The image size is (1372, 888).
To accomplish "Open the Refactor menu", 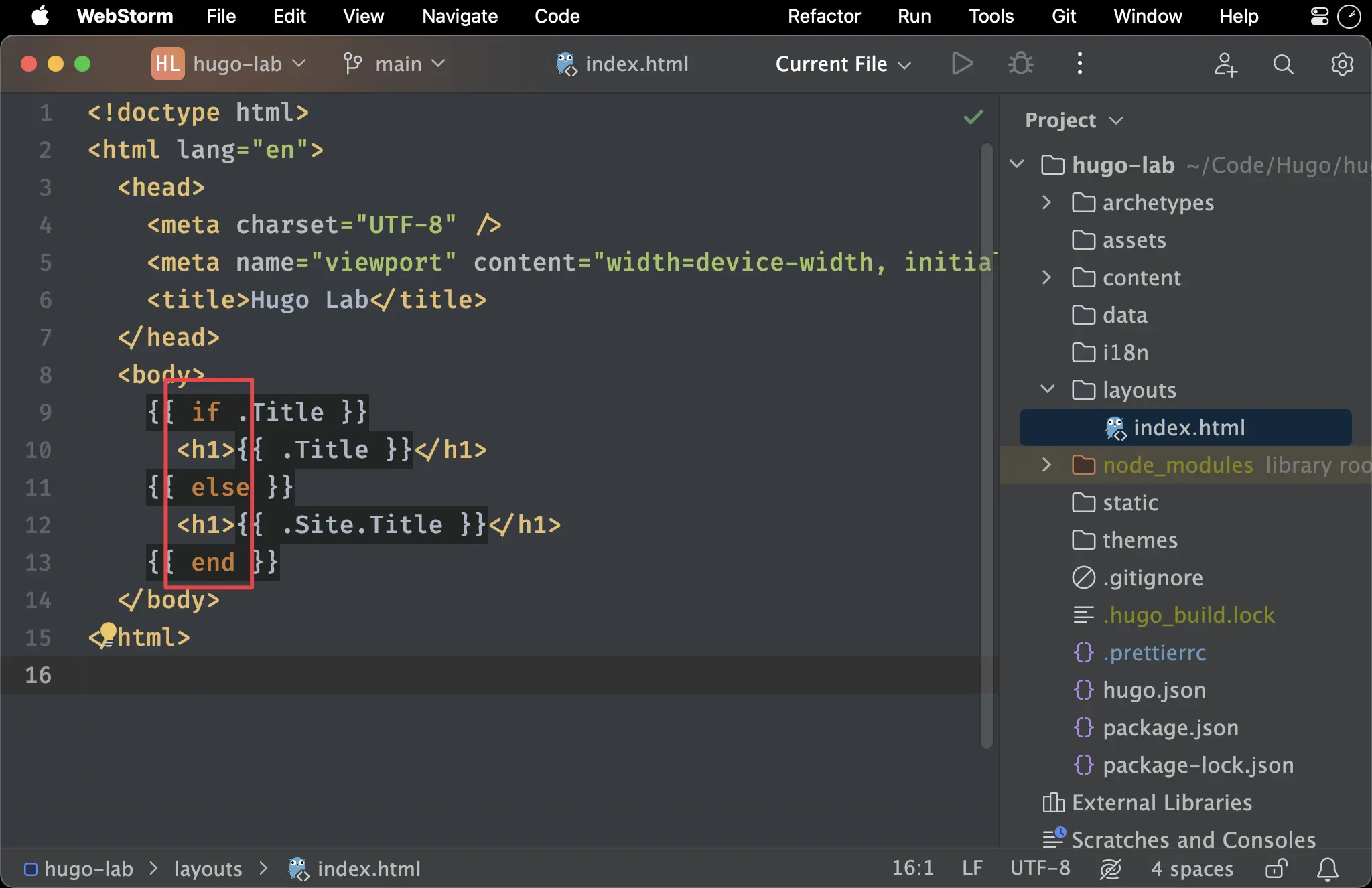I will [x=823, y=16].
